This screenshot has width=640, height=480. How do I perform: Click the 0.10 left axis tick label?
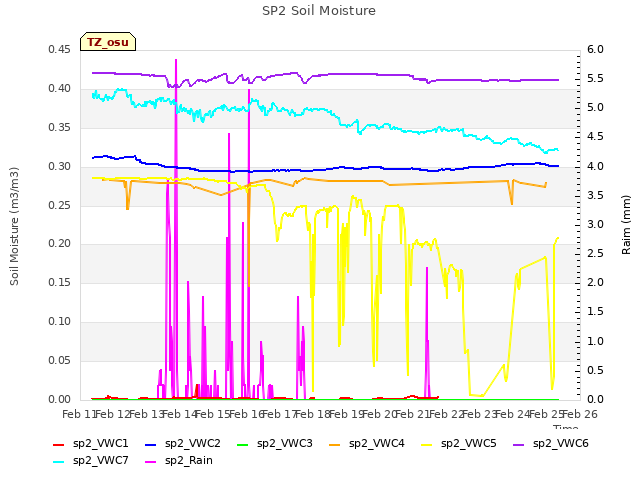(x=59, y=322)
